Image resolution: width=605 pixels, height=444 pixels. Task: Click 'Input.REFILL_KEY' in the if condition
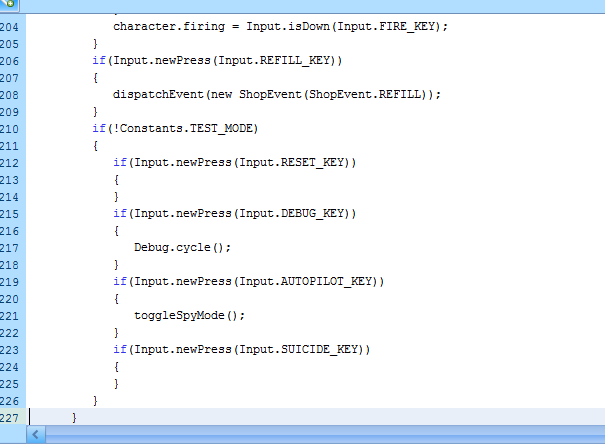[274, 61]
